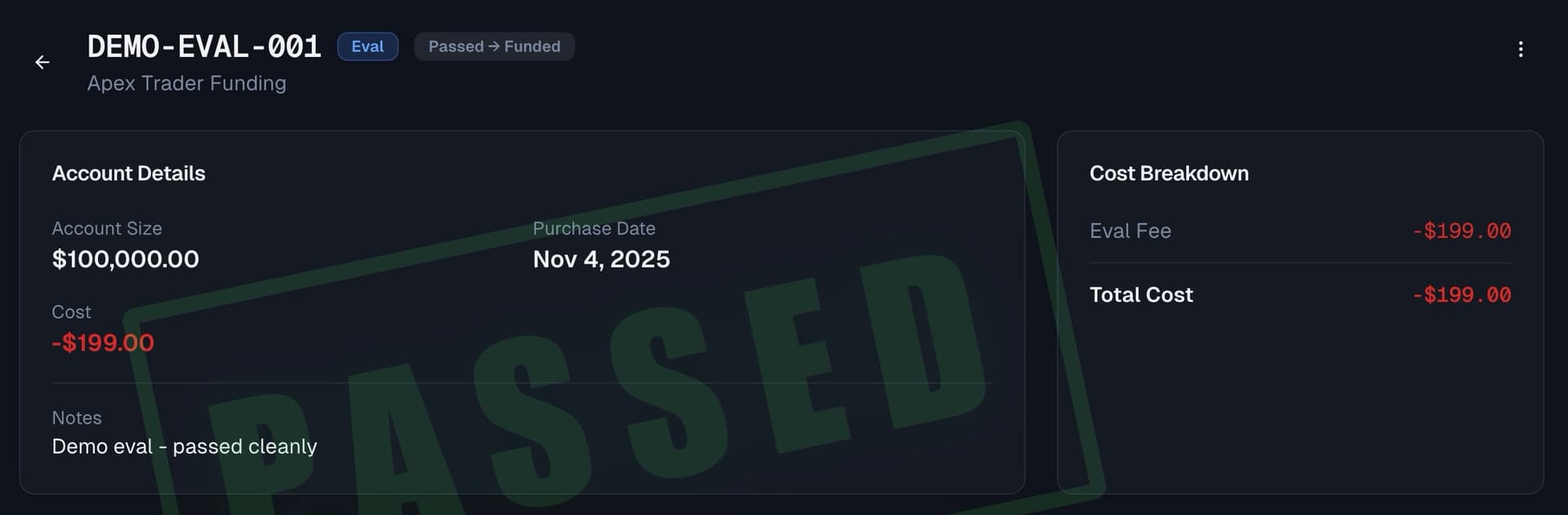The height and width of the screenshot is (515, 1568).
Task: Open Apex Trader Funding link
Action: pos(187,83)
